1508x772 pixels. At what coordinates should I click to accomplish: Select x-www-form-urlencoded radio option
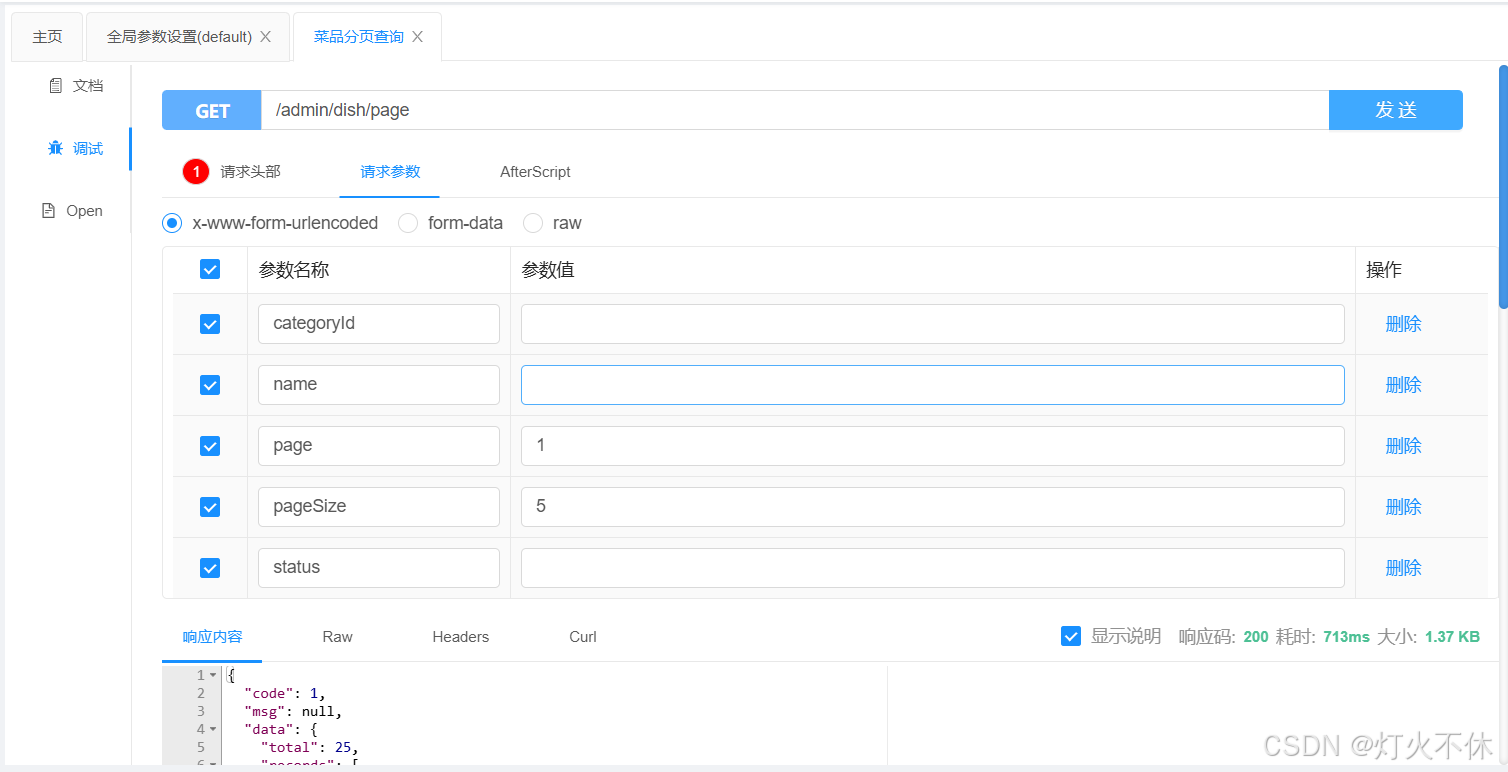(x=172, y=223)
